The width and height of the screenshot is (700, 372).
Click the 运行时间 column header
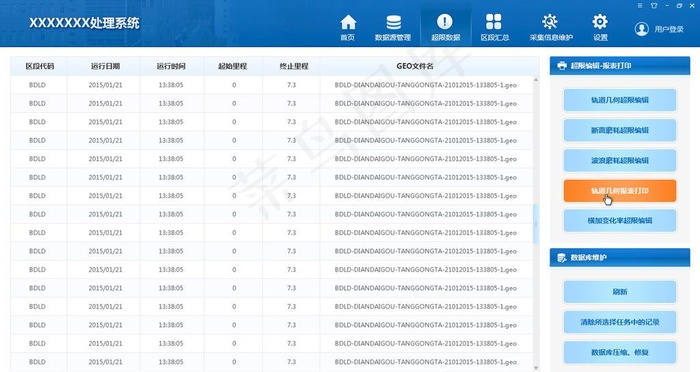(172, 66)
